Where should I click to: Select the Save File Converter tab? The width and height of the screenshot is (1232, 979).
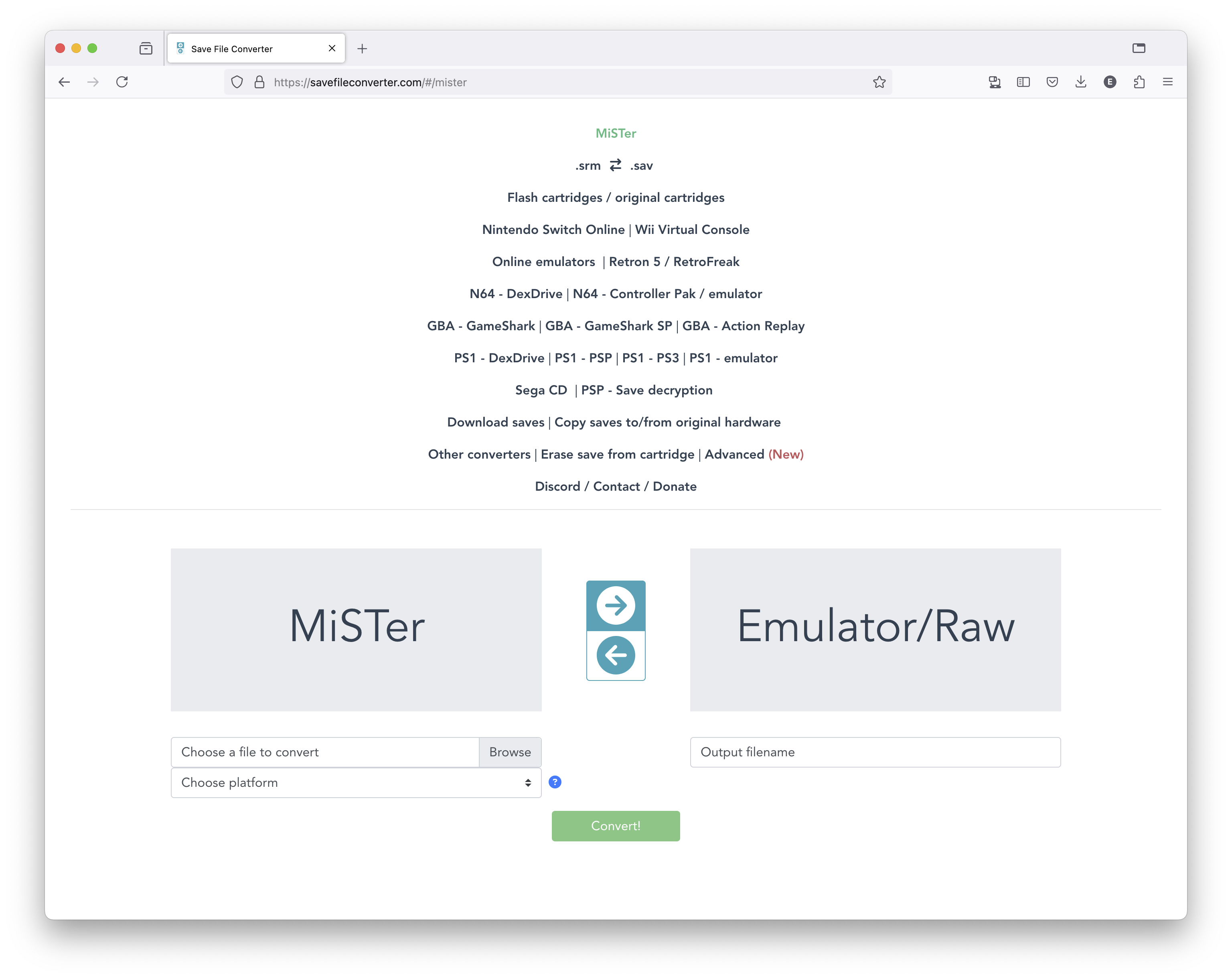(256, 49)
